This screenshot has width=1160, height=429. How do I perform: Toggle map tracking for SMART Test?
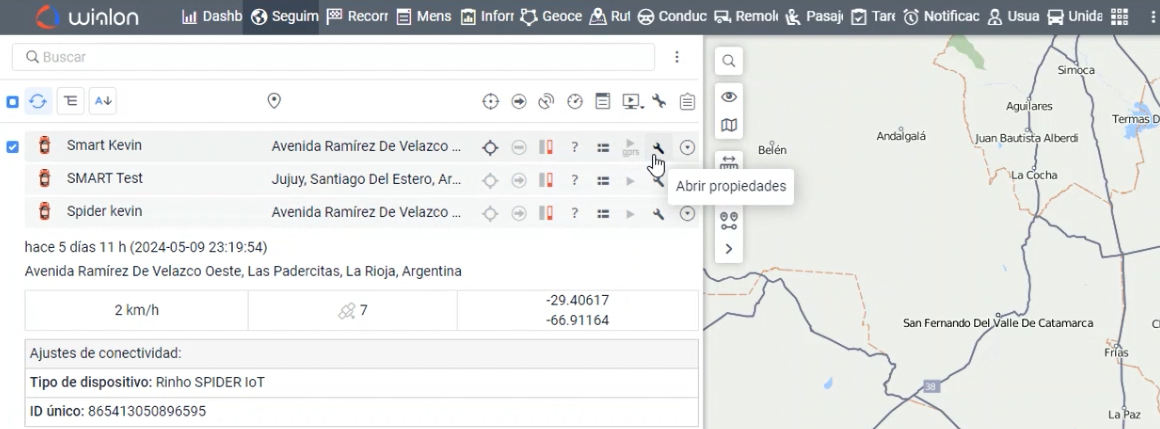coord(490,180)
